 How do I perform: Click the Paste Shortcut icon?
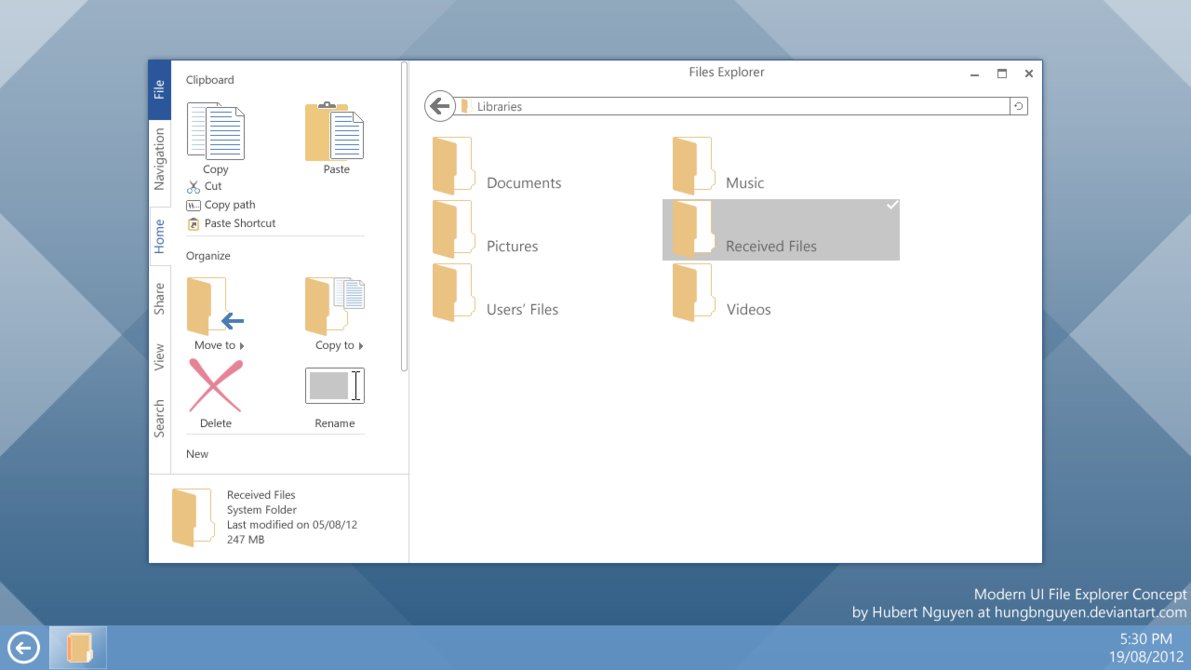click(x=193, y=223)
